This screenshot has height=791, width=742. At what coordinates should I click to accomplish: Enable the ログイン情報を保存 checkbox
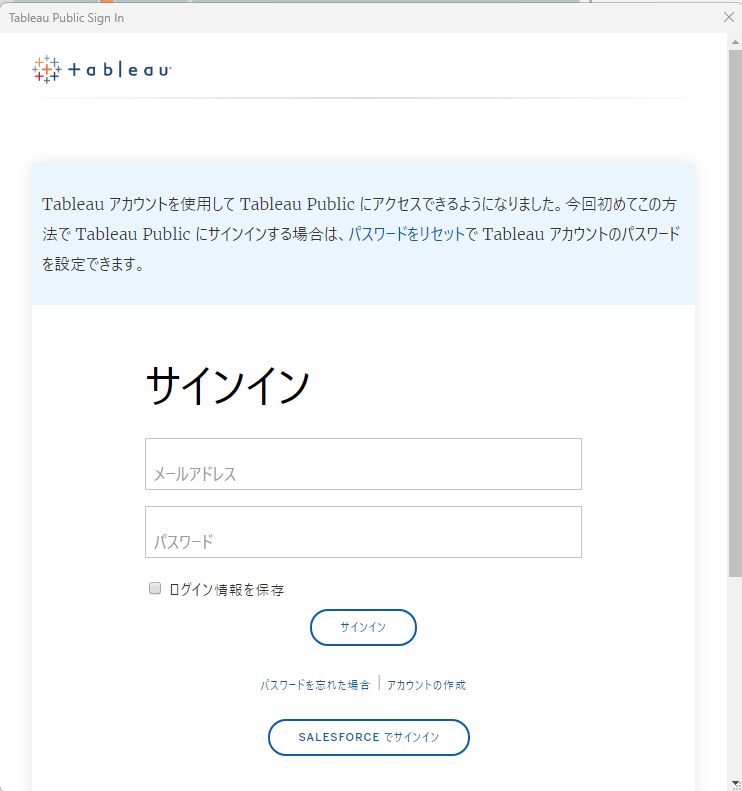click(x=155, y=589)
